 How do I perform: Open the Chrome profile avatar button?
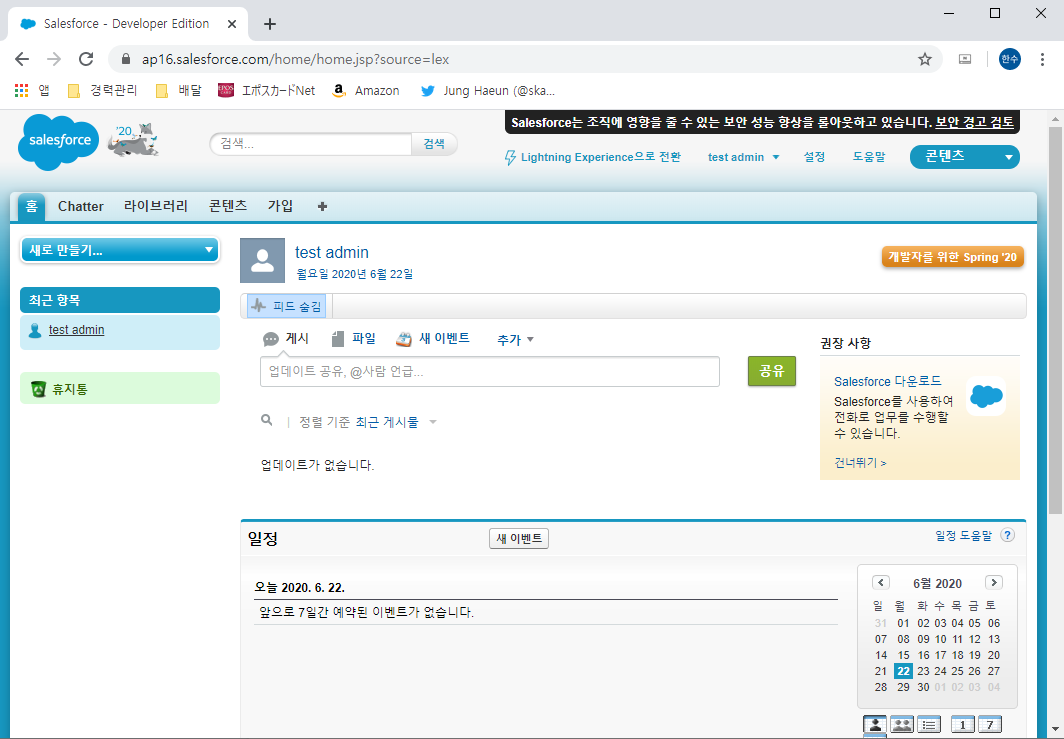(x=1010, y=59)
